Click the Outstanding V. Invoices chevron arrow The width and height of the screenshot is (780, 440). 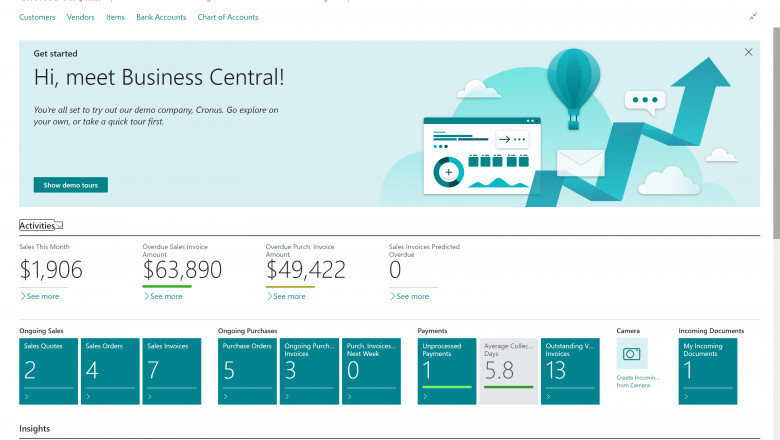pos(548,396)
